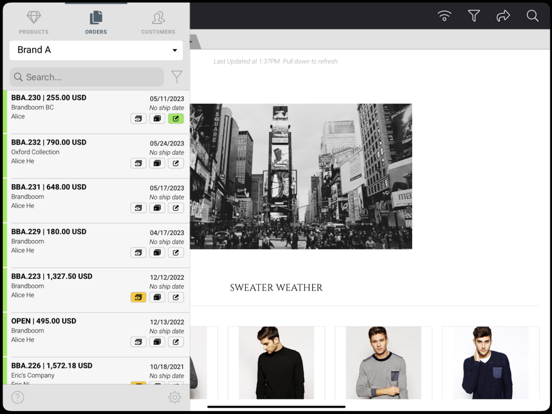Open settings gear in sidebar footer
This screenshot has width=552, height=414.
(175, 397)
